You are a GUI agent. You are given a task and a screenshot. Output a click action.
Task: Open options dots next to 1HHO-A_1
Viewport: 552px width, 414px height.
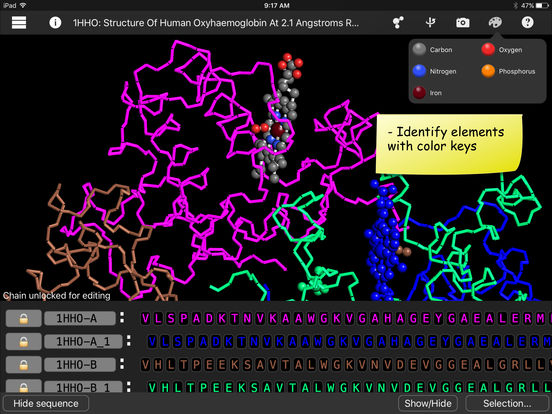tap(129, 340)
